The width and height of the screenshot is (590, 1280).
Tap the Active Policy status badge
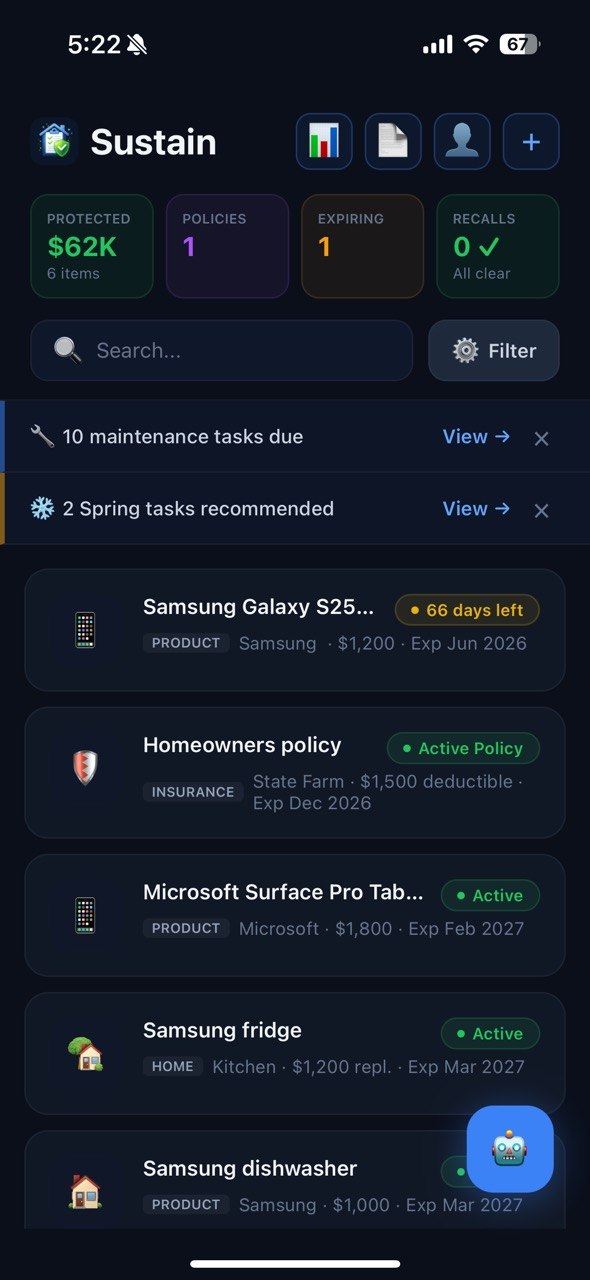coord(463,748)
